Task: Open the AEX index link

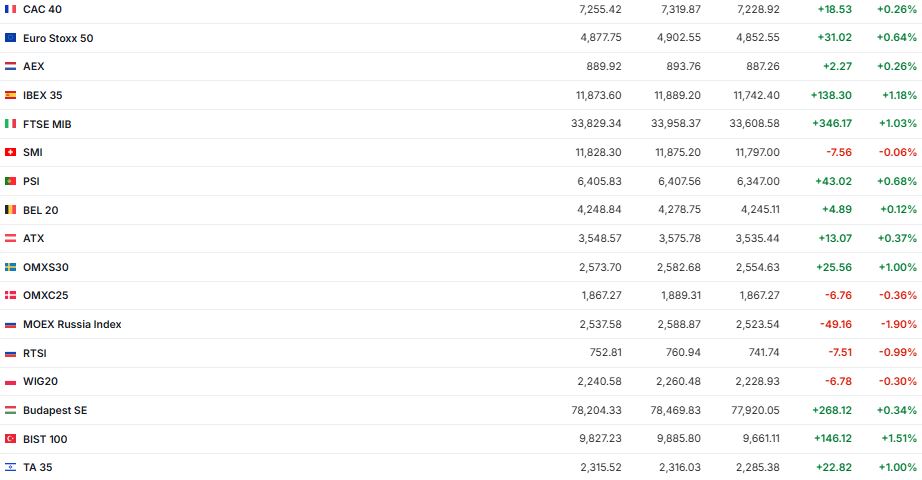Action: pos(34,66)
